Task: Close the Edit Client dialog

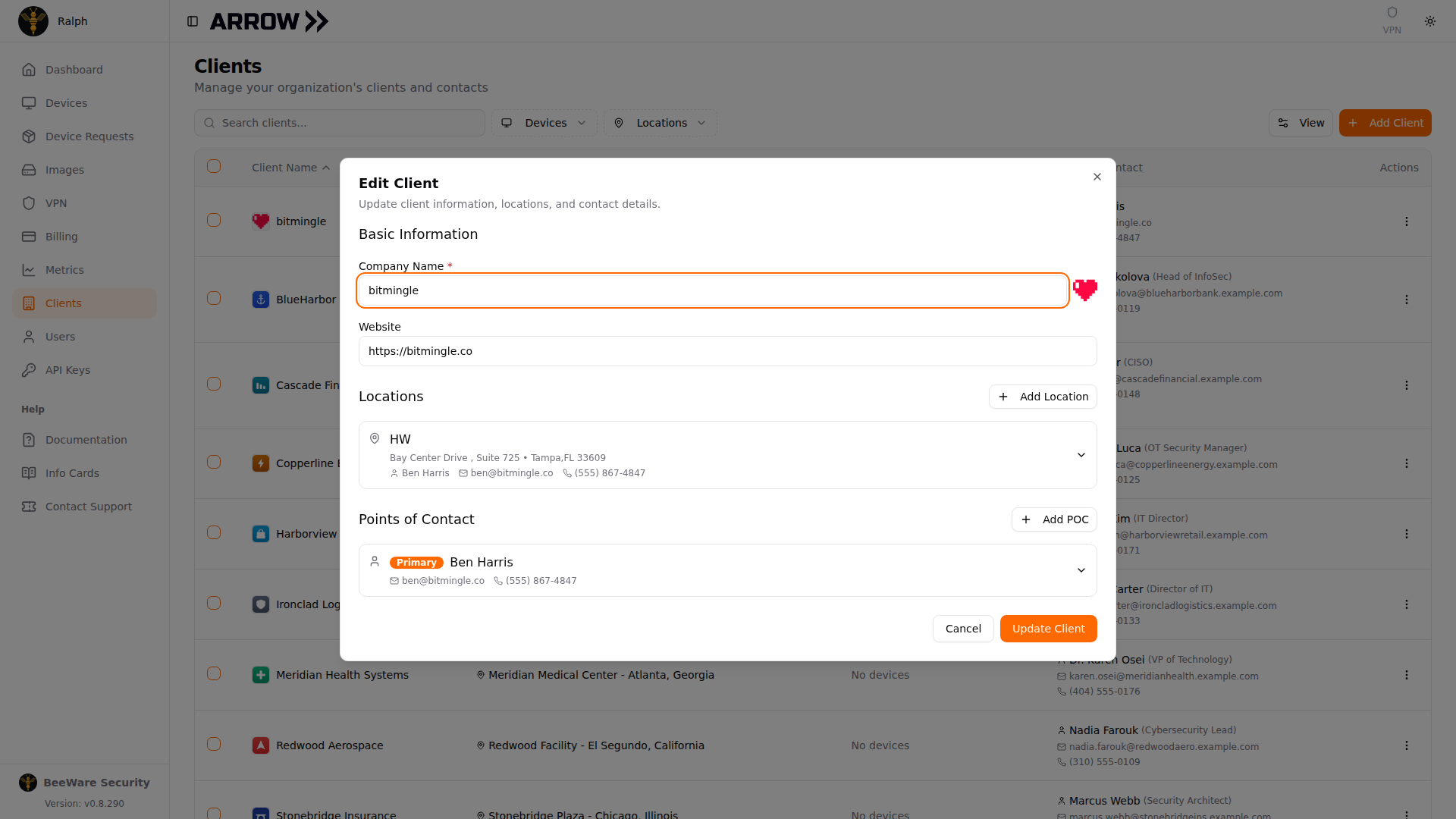Action: click(1097, 177)
